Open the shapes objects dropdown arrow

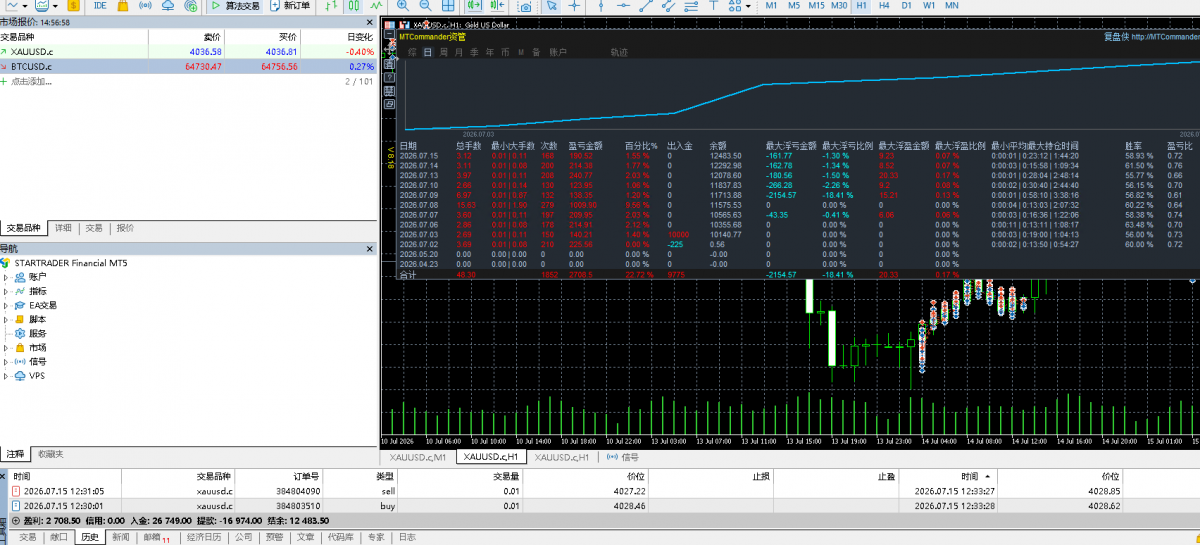(x=748, y=6)
